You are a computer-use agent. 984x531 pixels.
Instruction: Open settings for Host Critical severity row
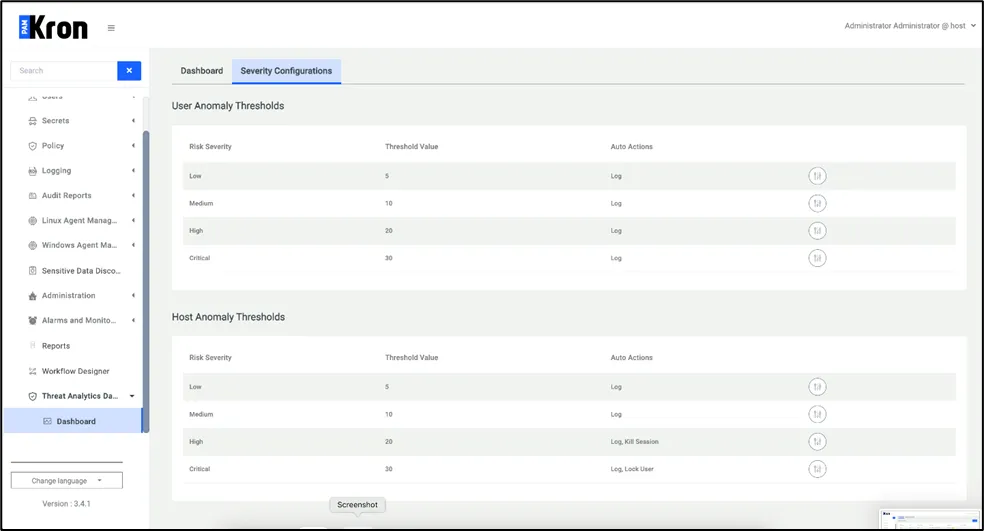817,469
